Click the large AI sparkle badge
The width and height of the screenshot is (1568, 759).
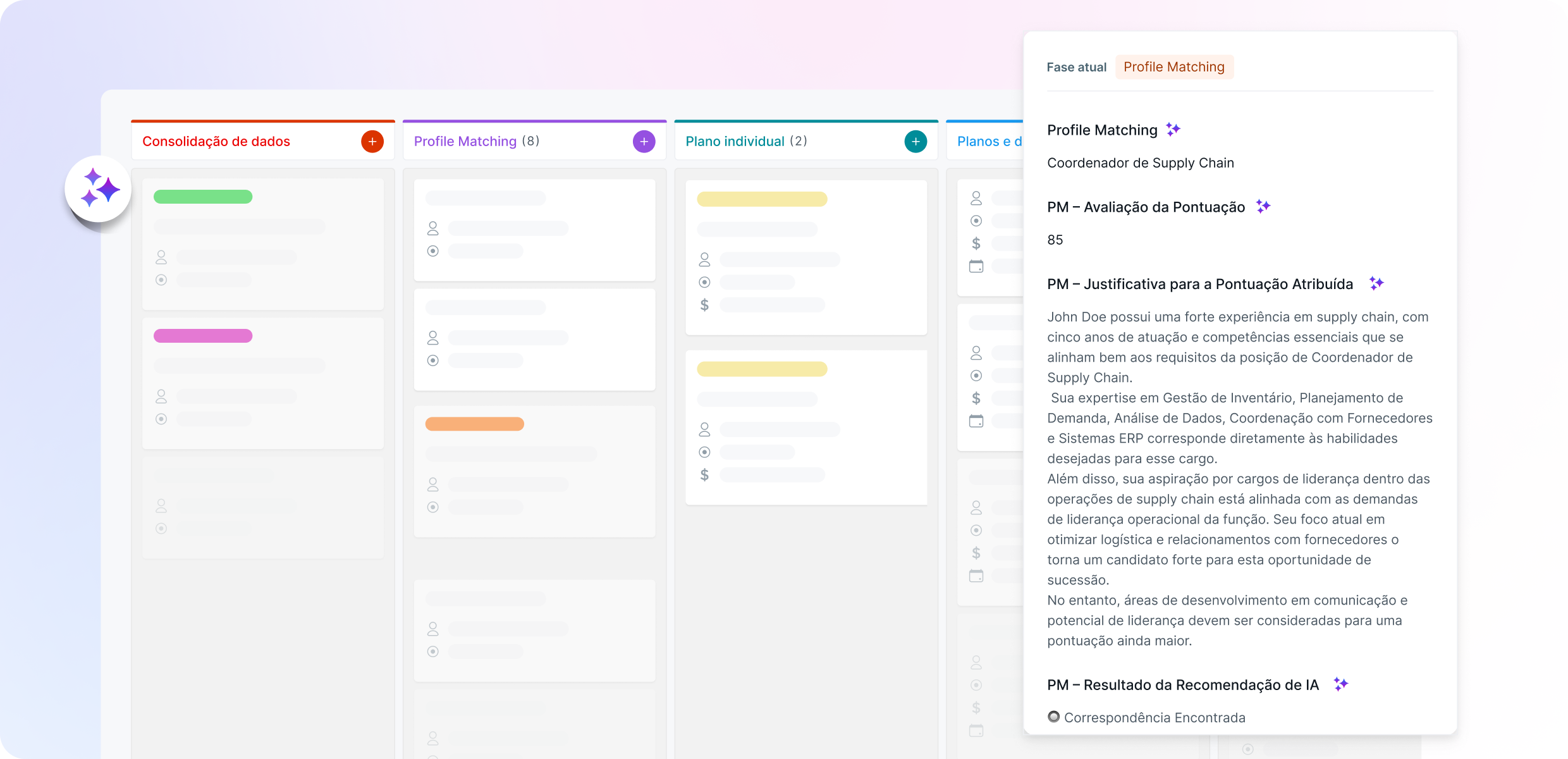98,188
